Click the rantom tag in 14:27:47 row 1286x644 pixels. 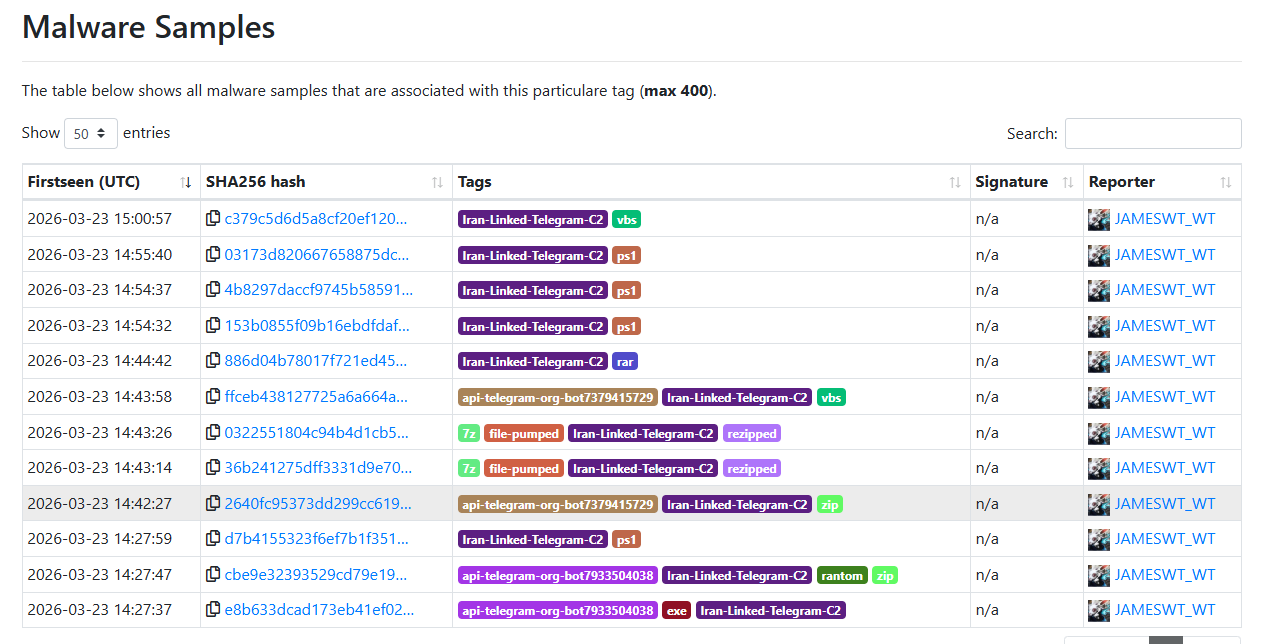click(x=842, y=575)
